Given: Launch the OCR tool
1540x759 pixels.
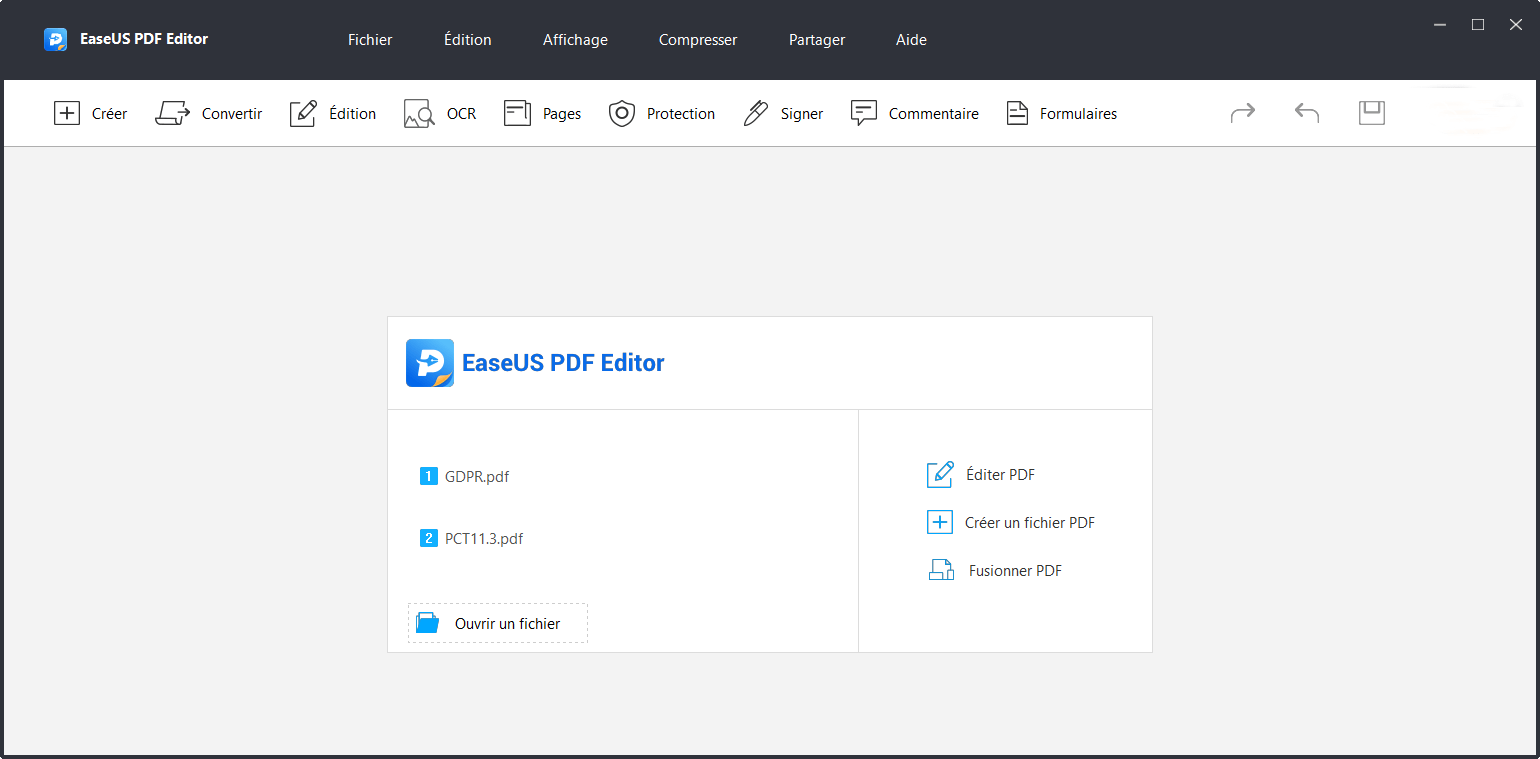Looking at the screenshot, I should (x=440, y=113).
